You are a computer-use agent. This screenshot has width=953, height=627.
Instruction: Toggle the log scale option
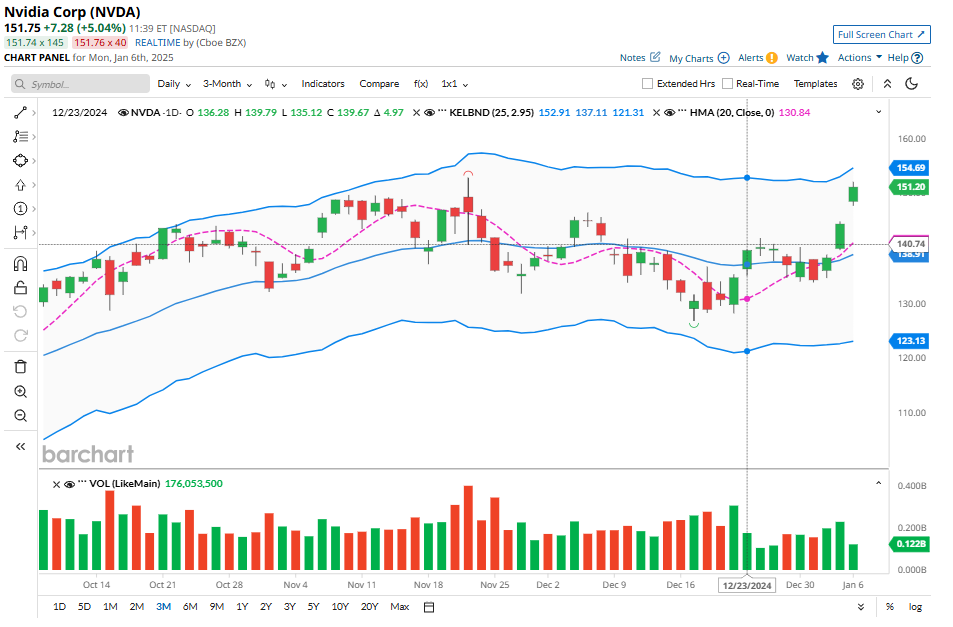point(914,606)
